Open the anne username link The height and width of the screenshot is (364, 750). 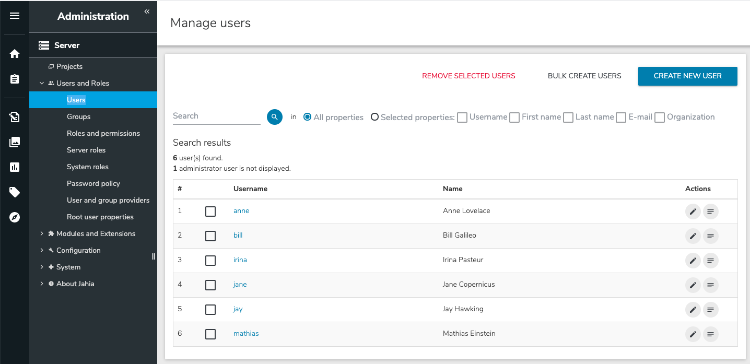pyautogui.click(x=241, y=211)
